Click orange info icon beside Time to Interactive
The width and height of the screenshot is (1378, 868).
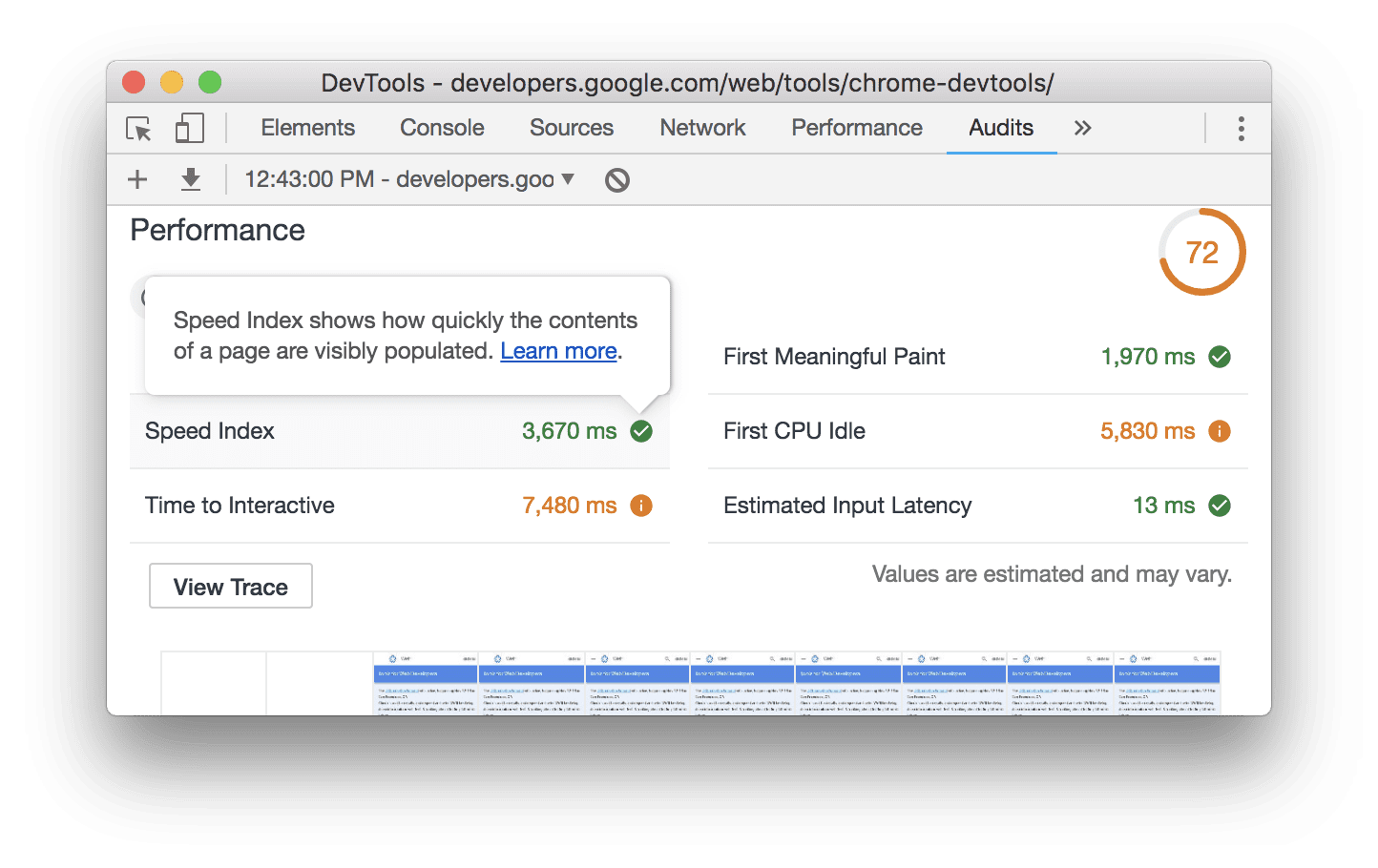[641, 506]
